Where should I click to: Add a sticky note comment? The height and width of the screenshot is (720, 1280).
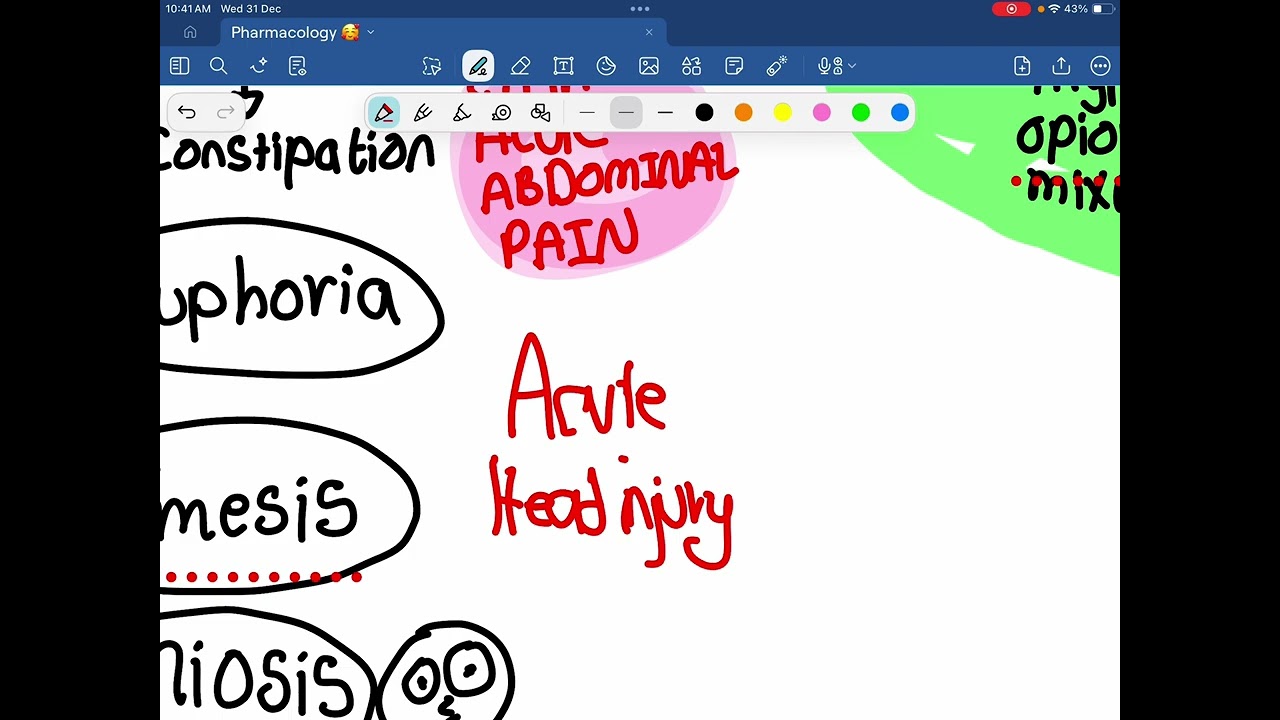[x=734, y=66]
